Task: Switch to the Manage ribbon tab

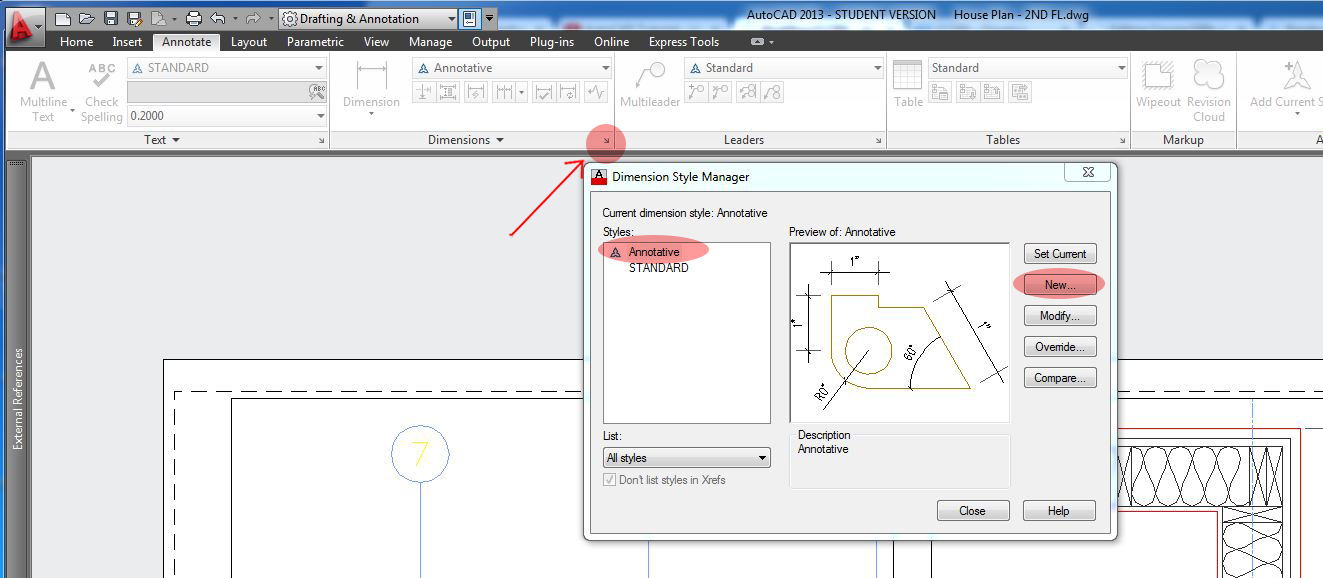Action: pyautogui.click(x=430, y=42)
